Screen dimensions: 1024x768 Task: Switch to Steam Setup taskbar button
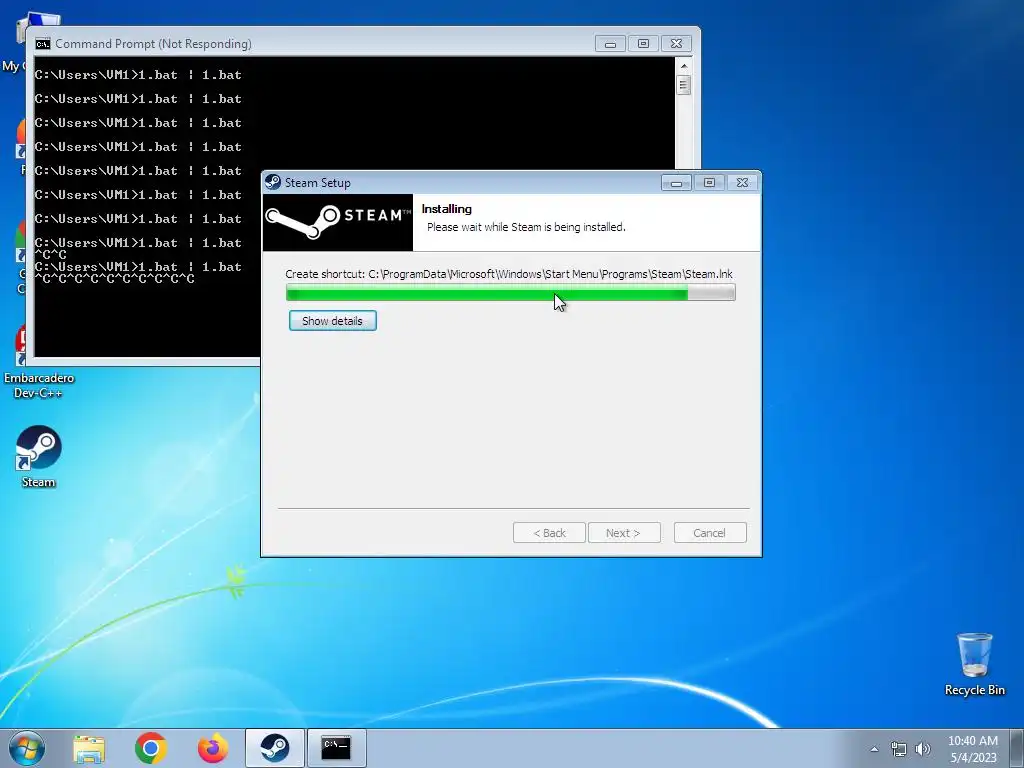tap(275, 748)
